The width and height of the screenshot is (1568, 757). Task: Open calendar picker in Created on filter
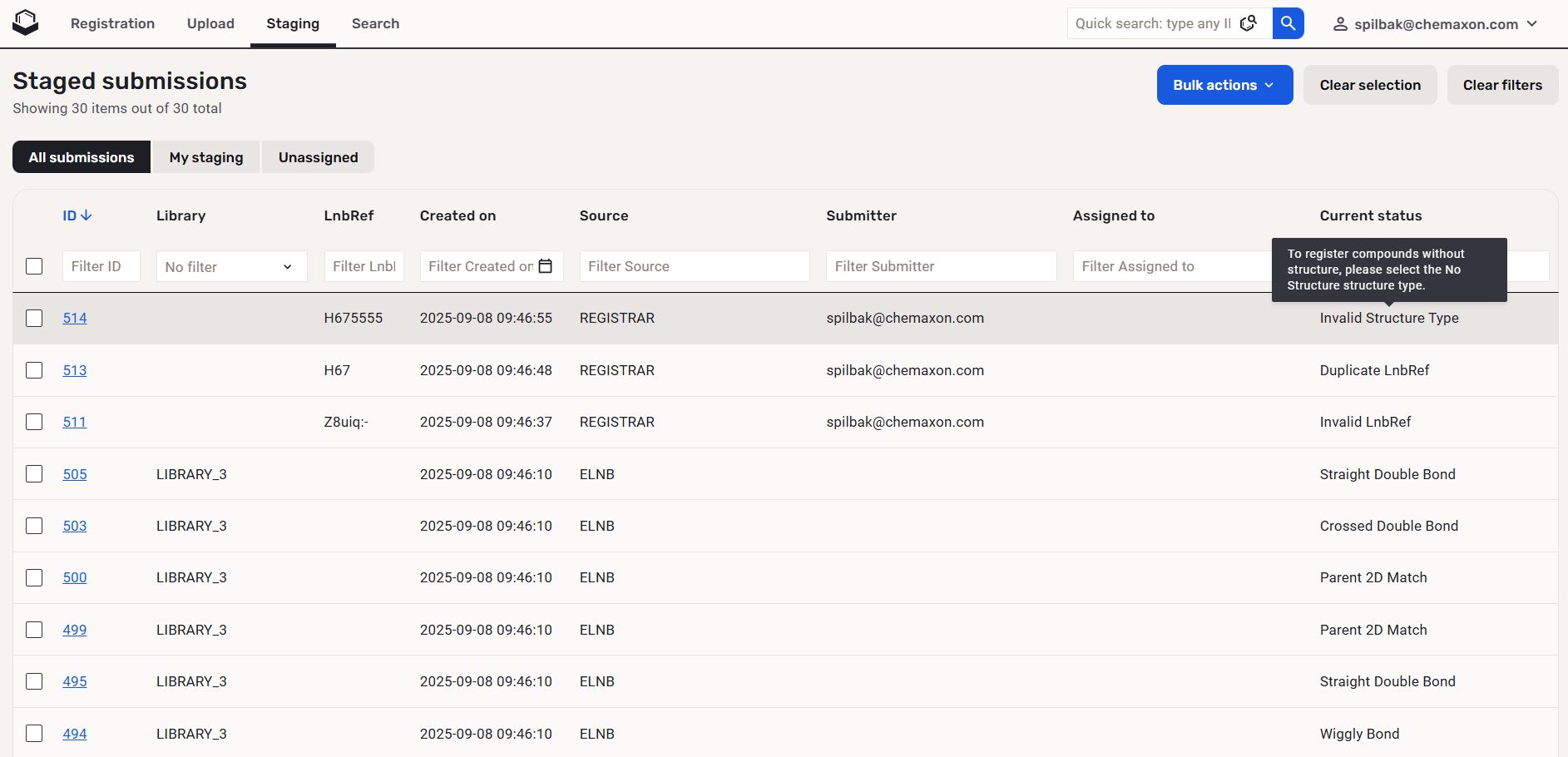click(546, 266)
